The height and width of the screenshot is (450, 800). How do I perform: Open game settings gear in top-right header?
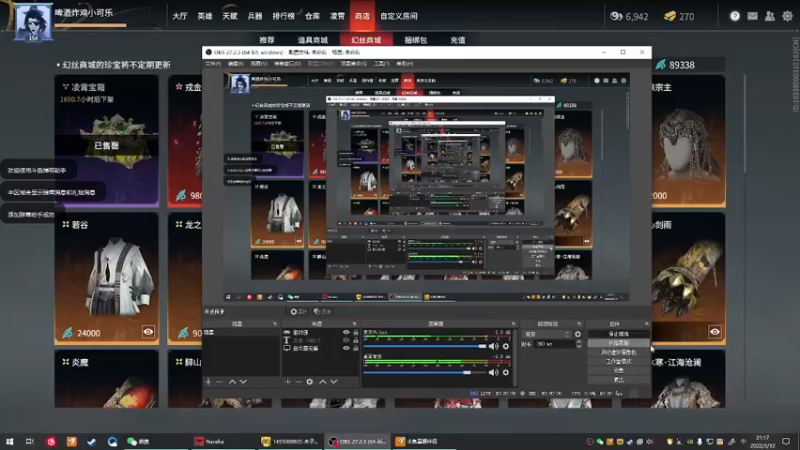click(787, 16)
